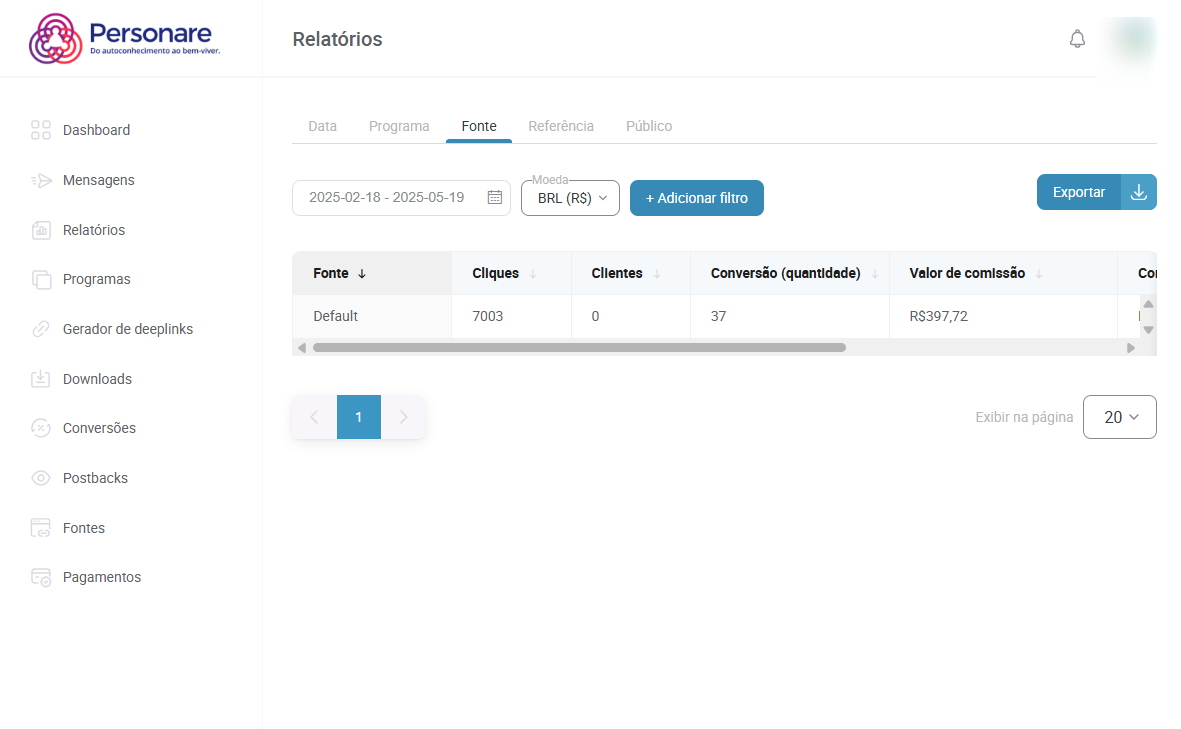This screenshot has width=1181, height=729.
Task: Click the horizontal table scrollbar
Action: click(x=579, y=348)
